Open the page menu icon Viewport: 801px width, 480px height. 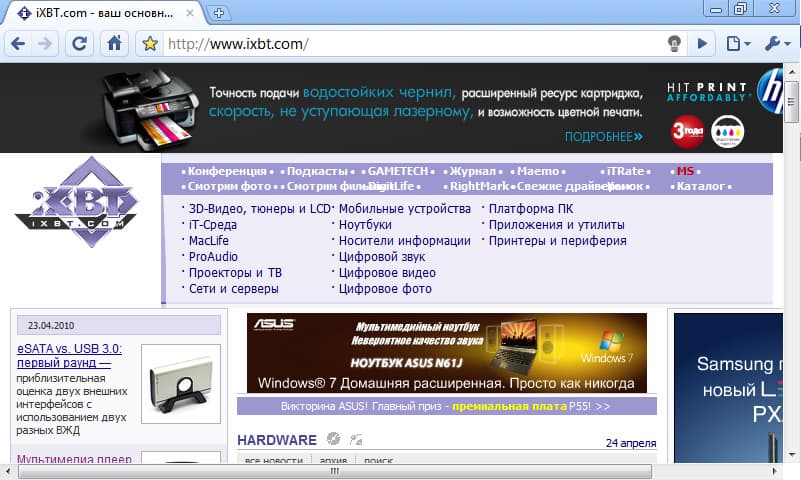(x=738, y=44)
